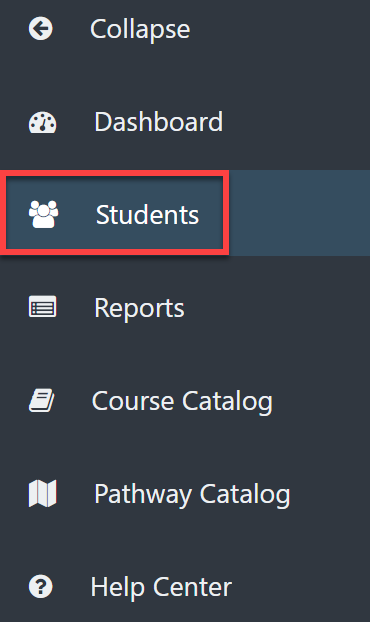Click the word Help in Help Center

tap(117, 587)
